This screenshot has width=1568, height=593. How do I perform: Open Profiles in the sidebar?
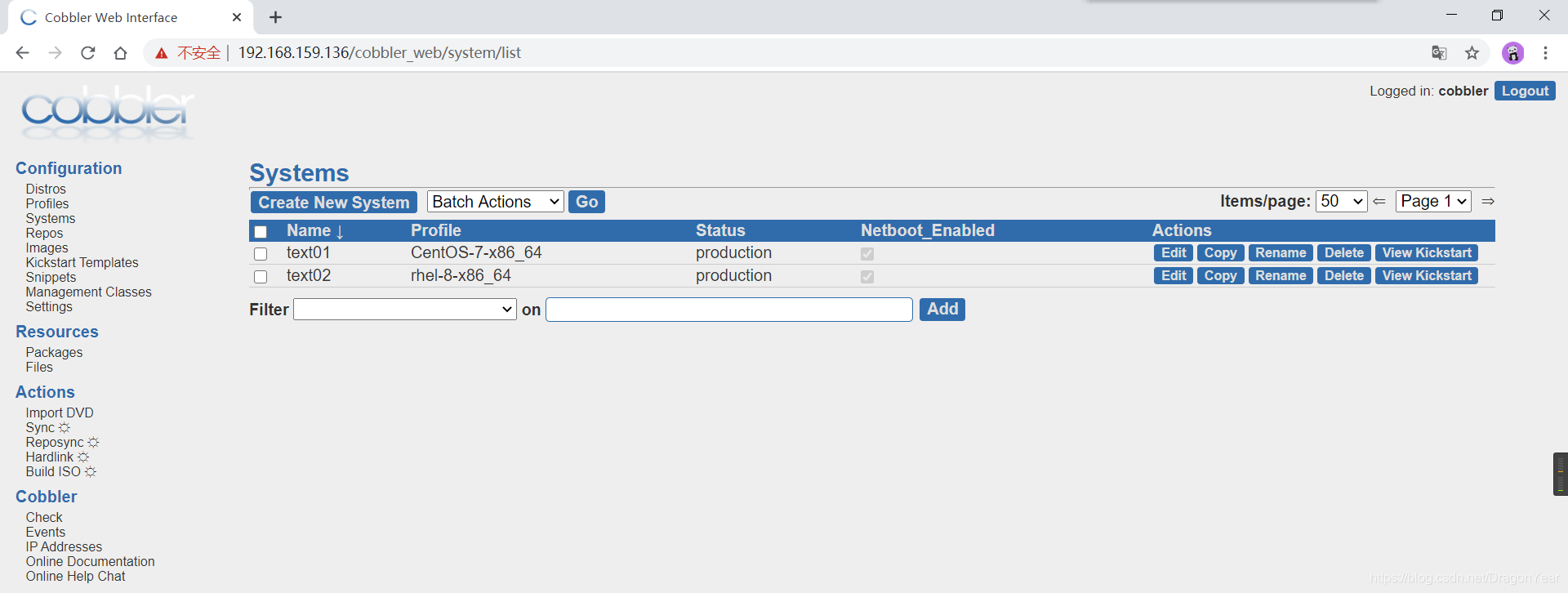pos(47,203)
